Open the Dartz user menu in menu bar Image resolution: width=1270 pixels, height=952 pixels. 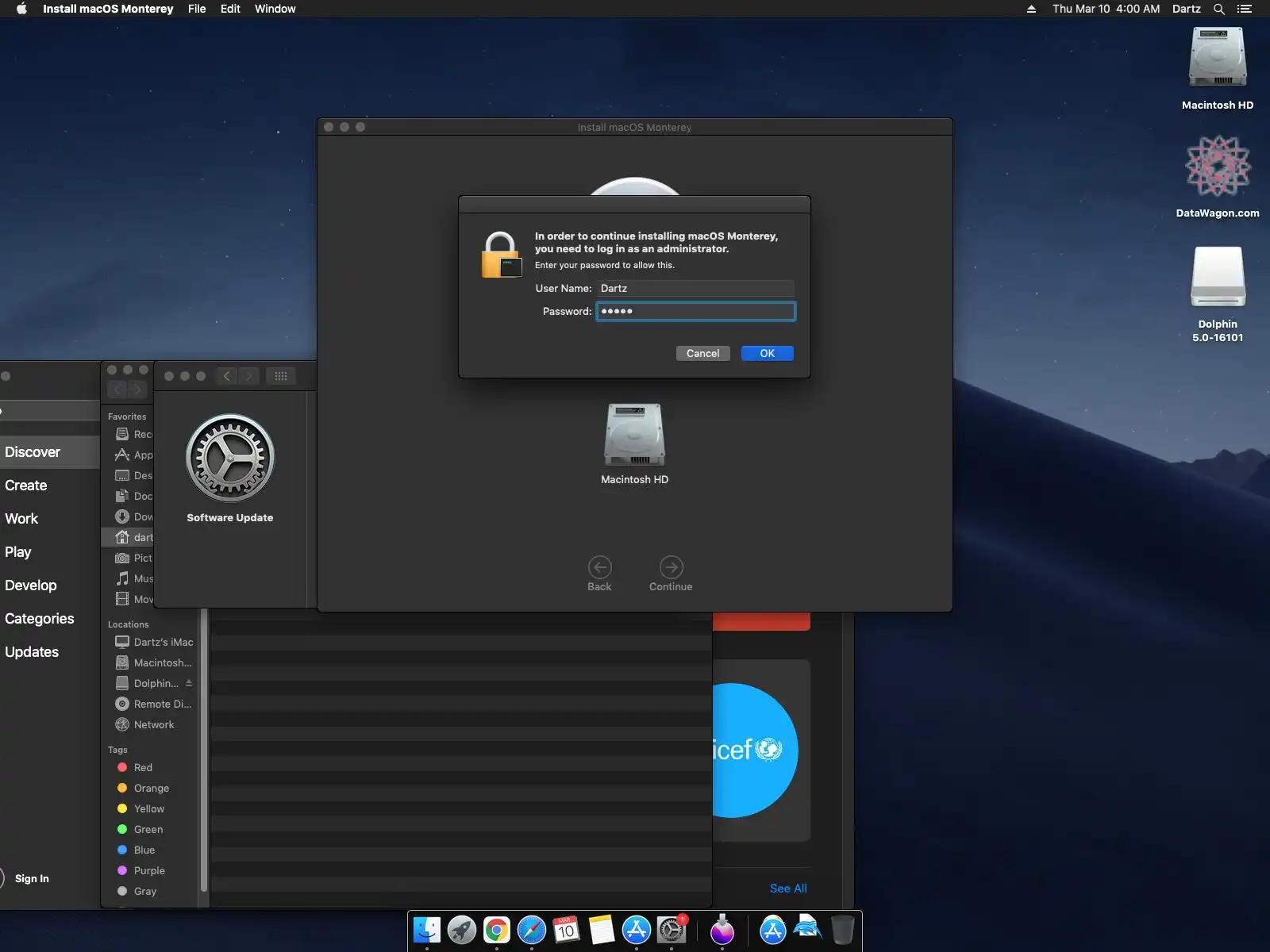coord(1187,9)
